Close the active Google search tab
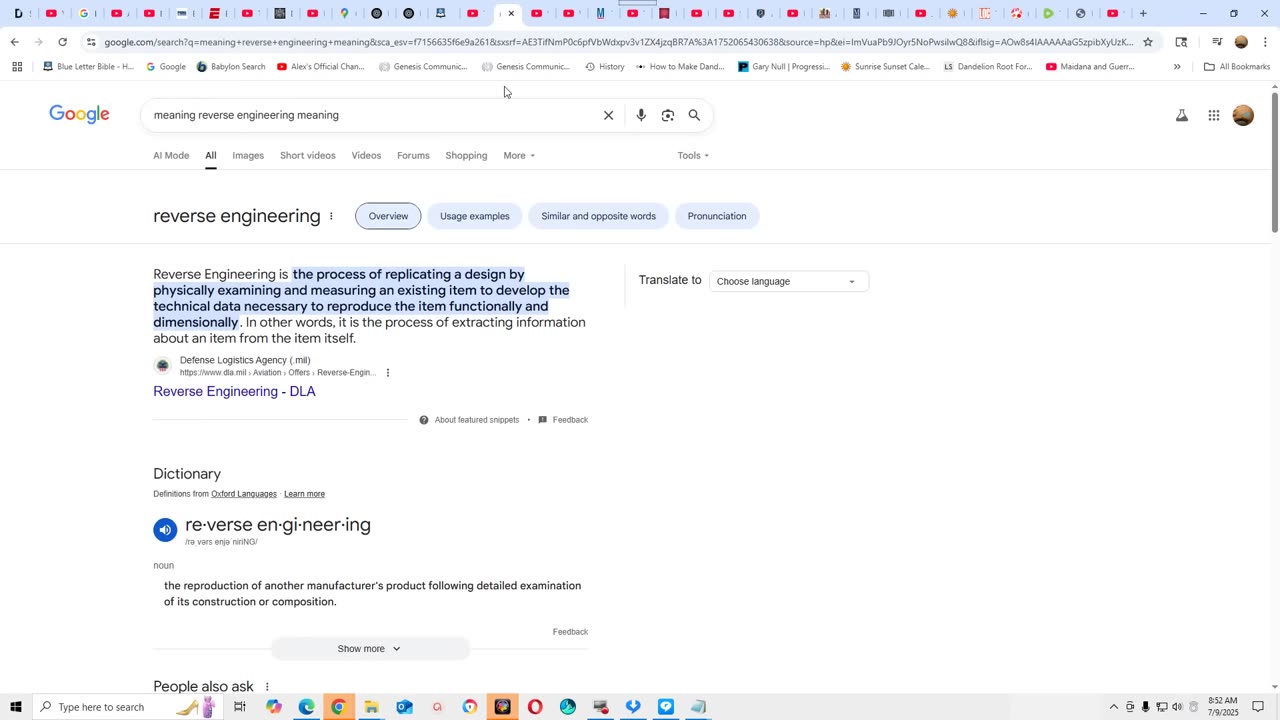1280x720 pixels. click(511, 13)
